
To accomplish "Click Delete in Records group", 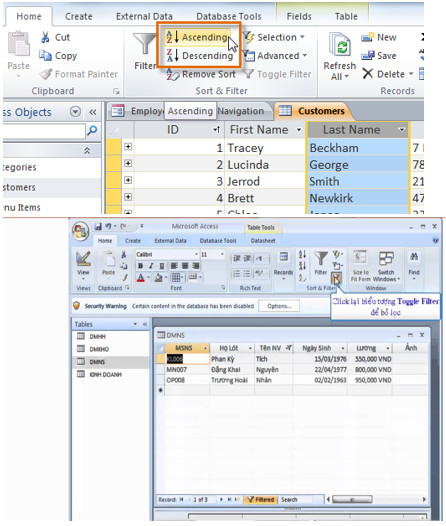I will tap(388, 74).
